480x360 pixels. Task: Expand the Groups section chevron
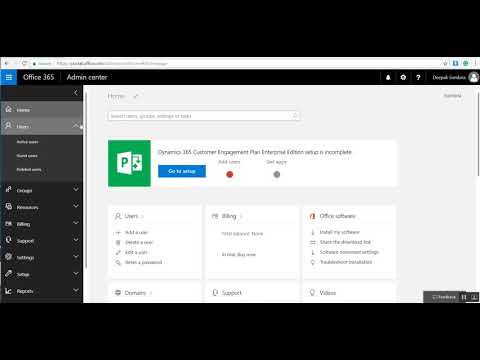pyautogui.click(x=76, y=189)
